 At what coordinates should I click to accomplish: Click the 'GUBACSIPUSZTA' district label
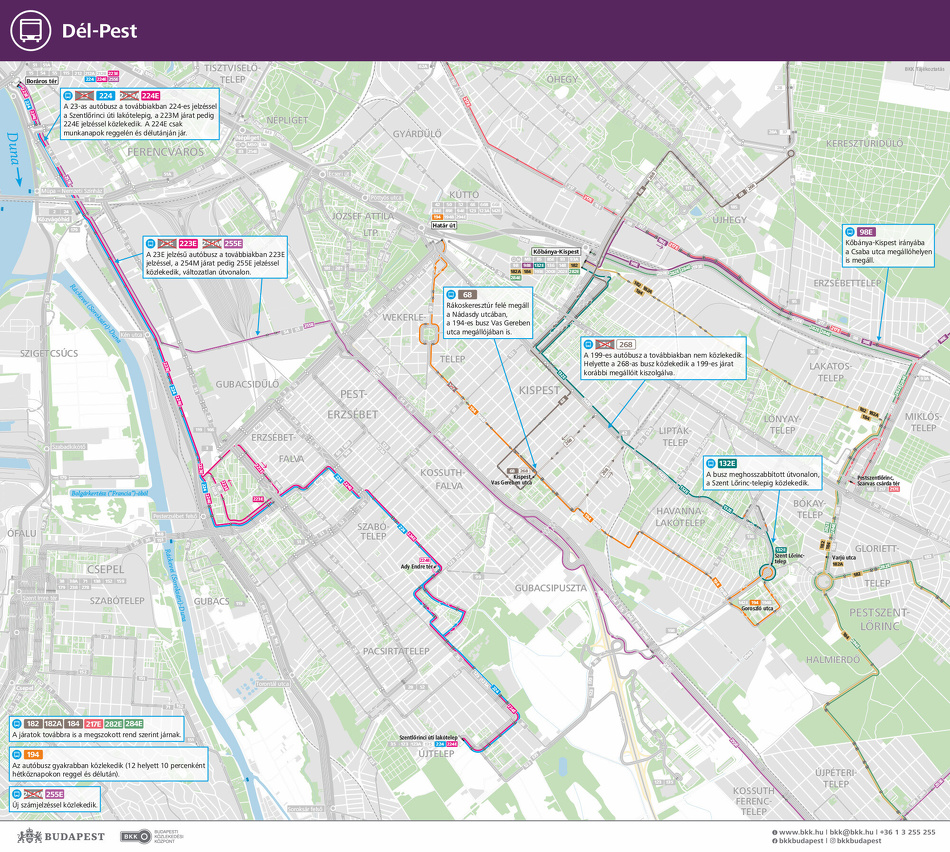coord(551,588)
